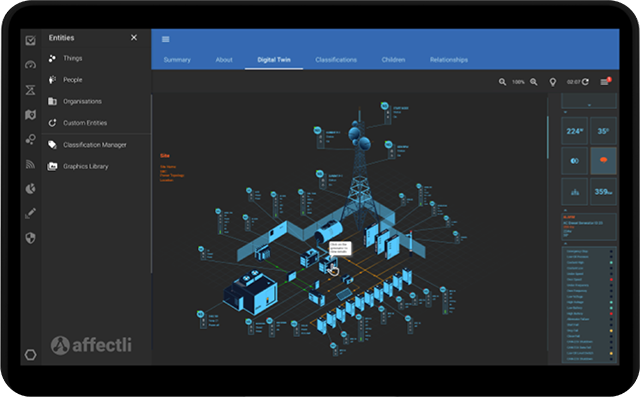Click the orange Site label on canvas
The width and height of the screenshot is (640, 397).
click(x=164, y=155)
